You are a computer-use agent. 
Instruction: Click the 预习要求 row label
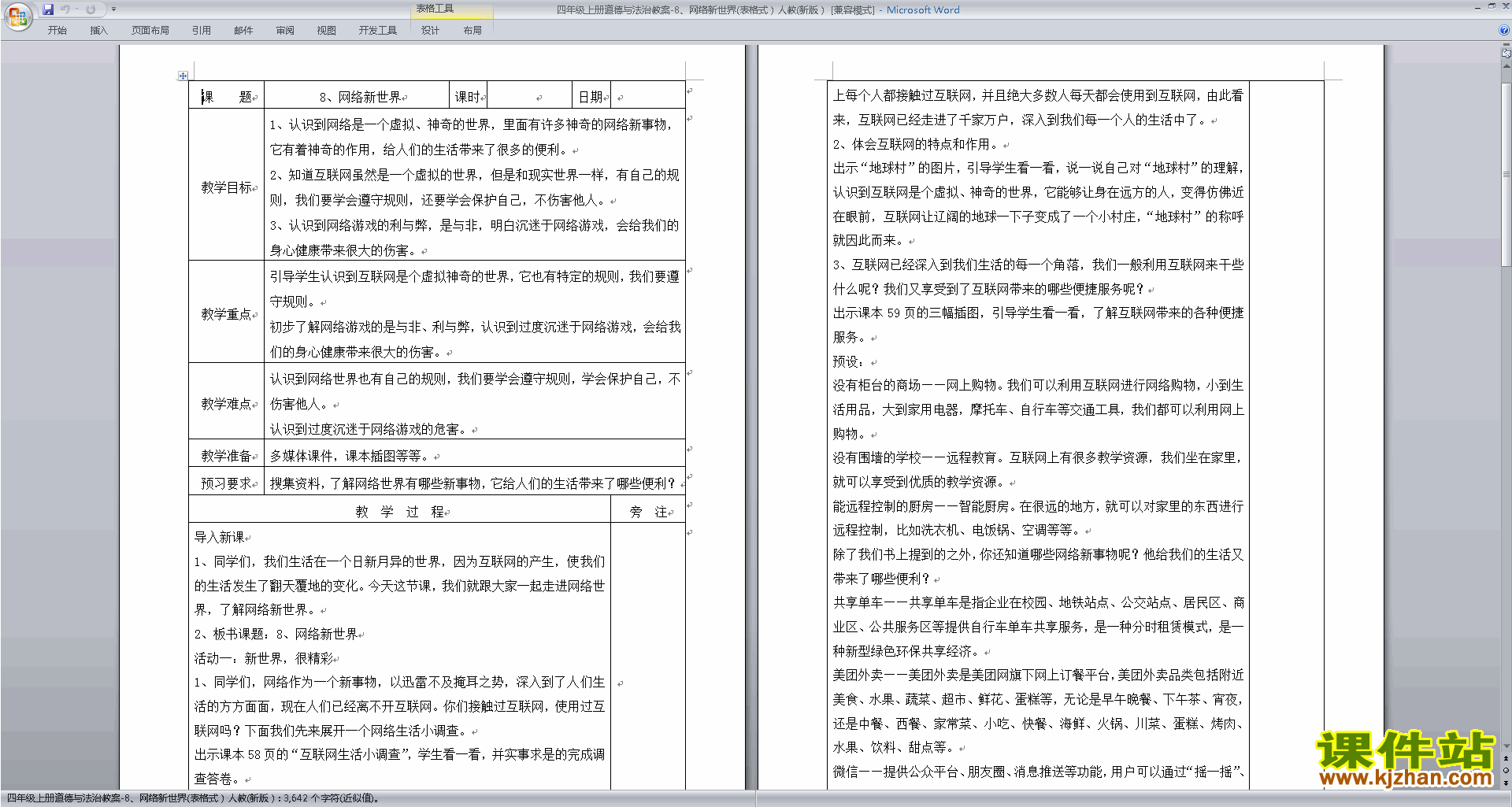pos(226,483)
